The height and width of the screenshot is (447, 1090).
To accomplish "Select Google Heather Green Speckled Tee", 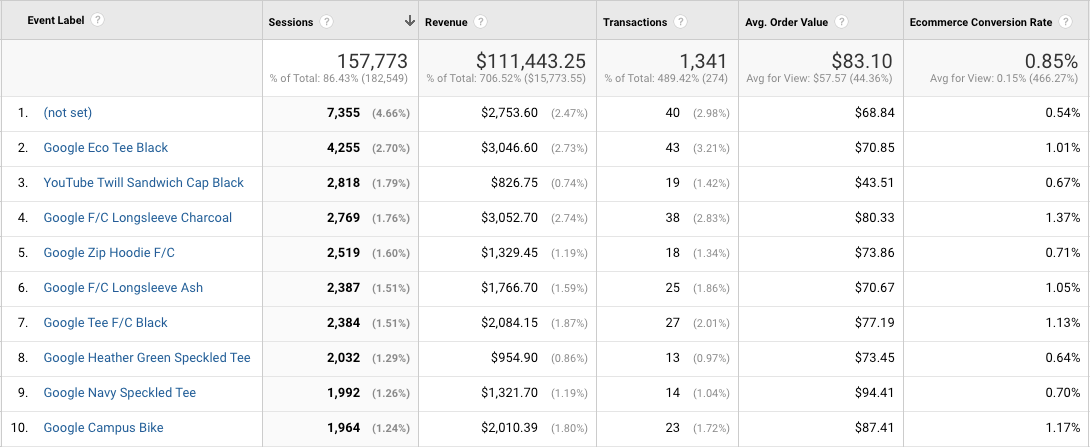I will (147, 358).
